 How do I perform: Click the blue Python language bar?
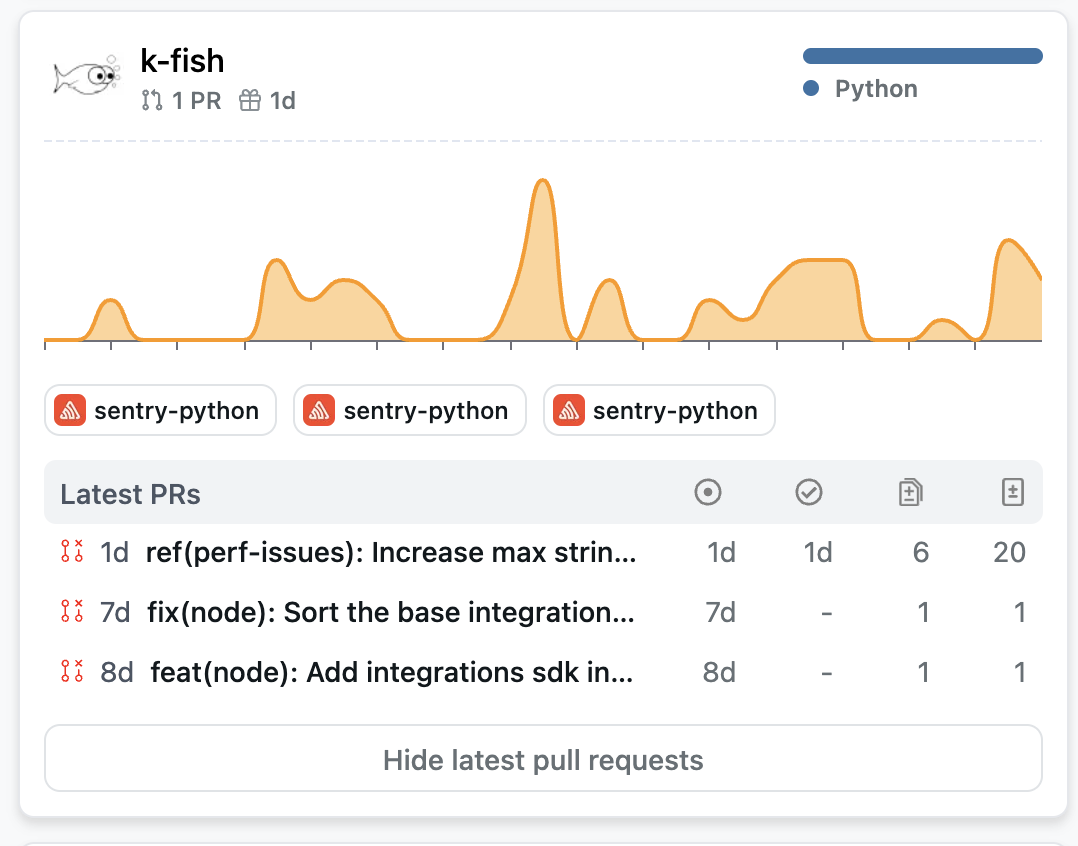(x=922, y=55)
